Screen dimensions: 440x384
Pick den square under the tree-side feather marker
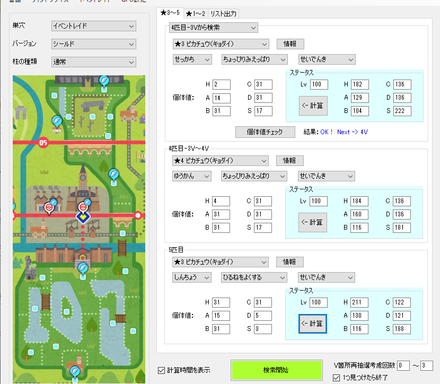(114, 183)
